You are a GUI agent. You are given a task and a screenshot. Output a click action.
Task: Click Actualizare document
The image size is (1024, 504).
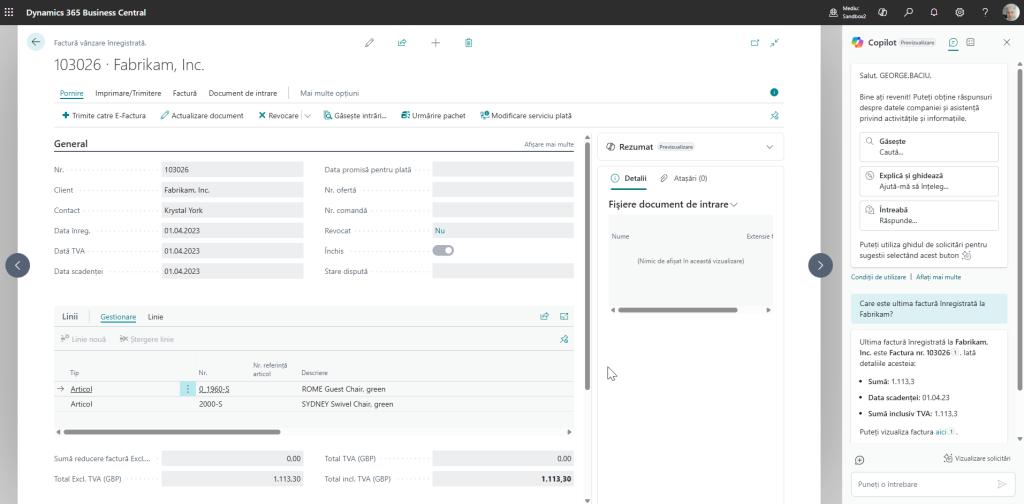[x=202, y=116]
